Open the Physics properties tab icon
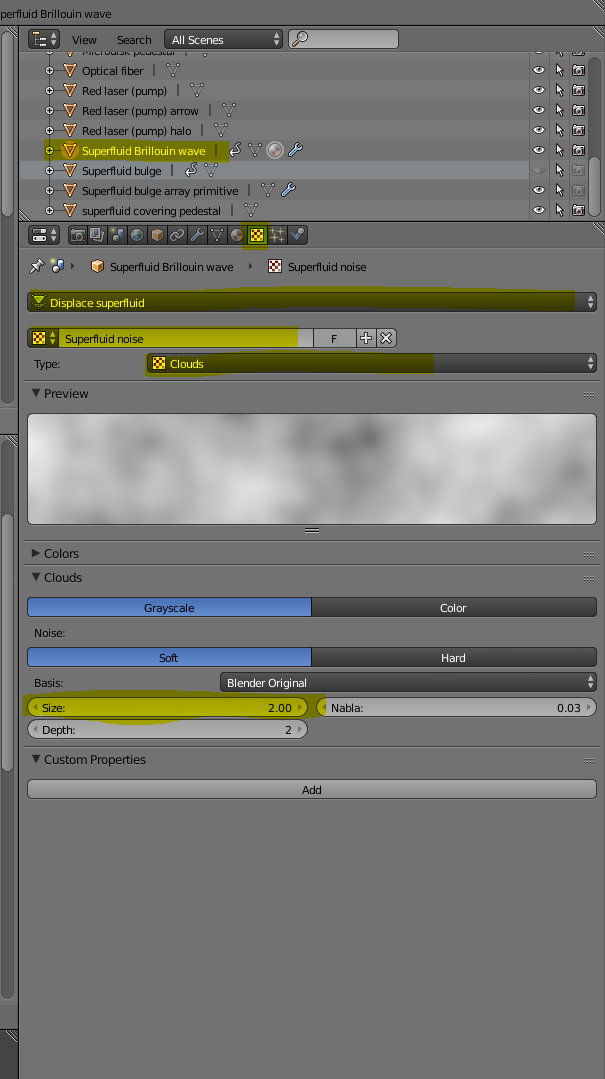Viewport: 605px width, 1079px height. point(297,235)
